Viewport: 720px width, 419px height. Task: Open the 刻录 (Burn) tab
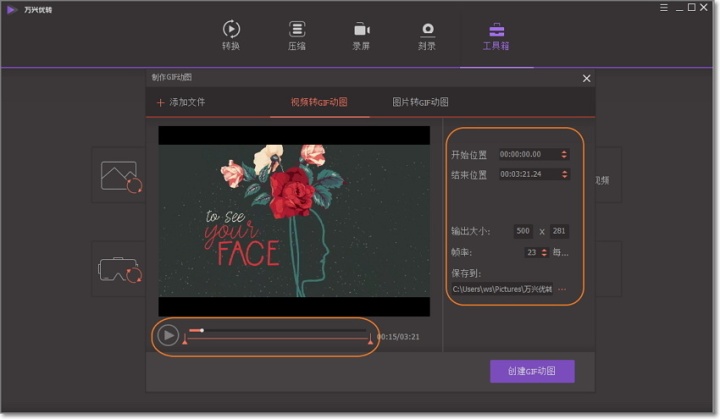(x=427, y=35)
